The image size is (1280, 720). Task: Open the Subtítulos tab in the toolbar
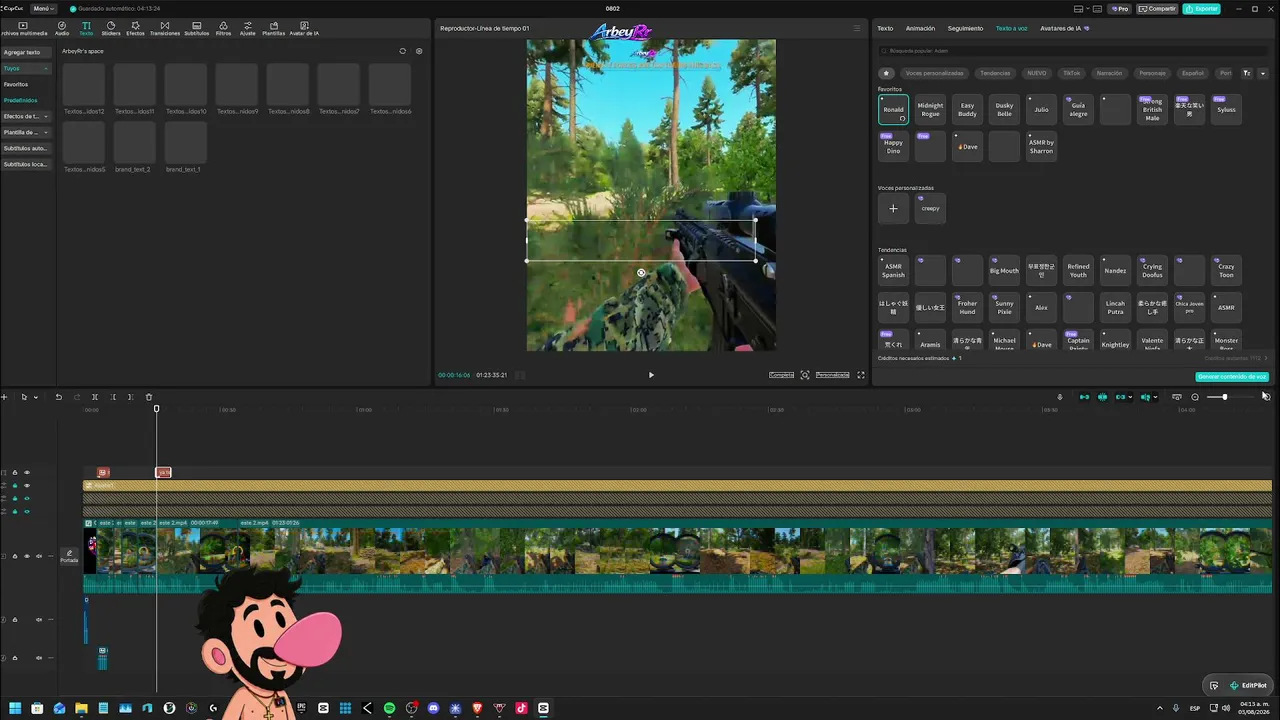(196, 28)
